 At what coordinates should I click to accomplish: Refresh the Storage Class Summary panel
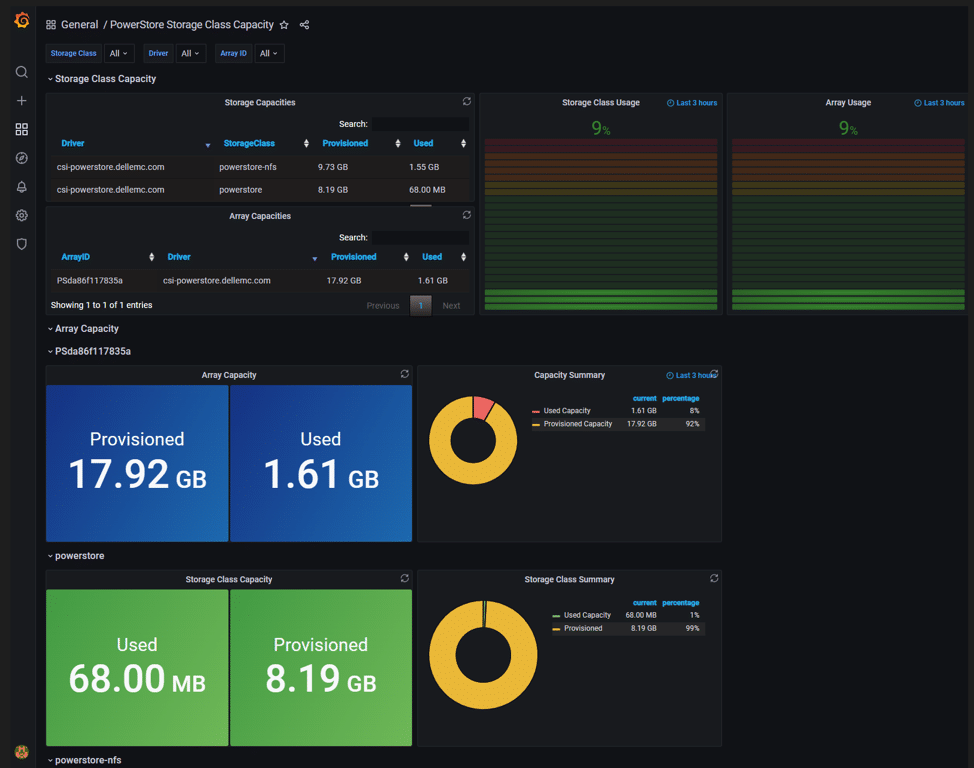714,578
